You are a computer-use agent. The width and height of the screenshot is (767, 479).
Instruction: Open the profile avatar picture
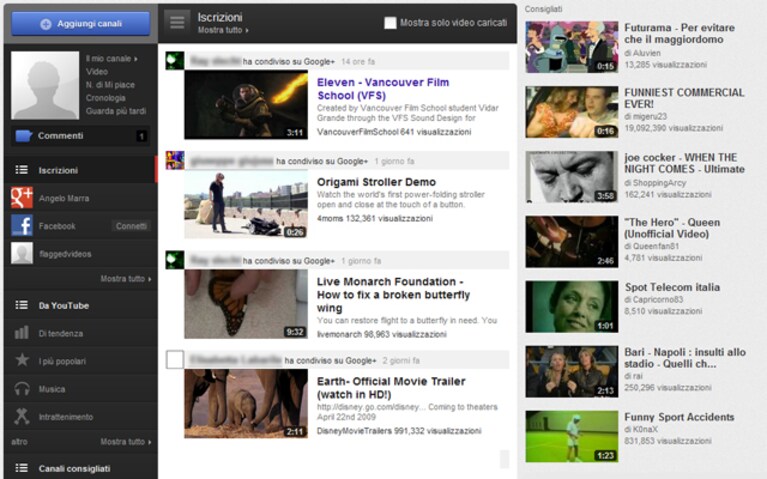point(45,85)
